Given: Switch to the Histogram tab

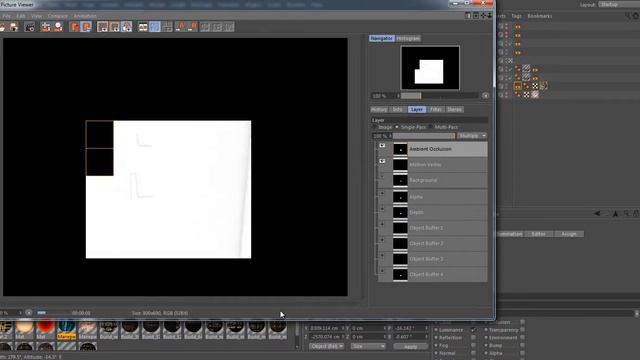Looking at the screenshot, I should [x=408, y=38].
